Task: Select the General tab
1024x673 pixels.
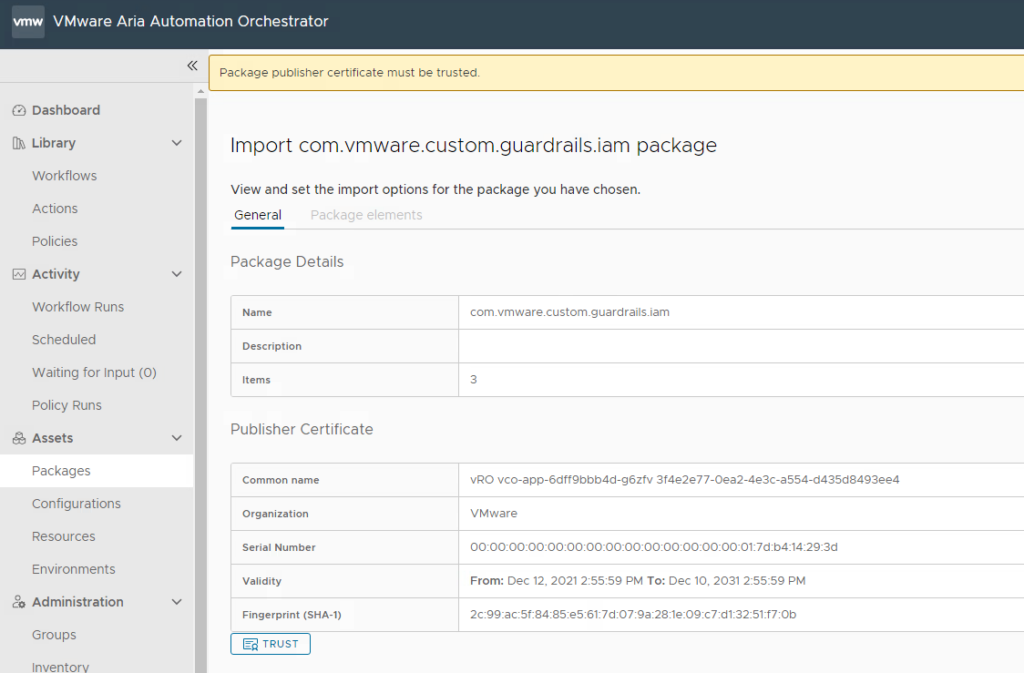Action: (x=257, y=215)
